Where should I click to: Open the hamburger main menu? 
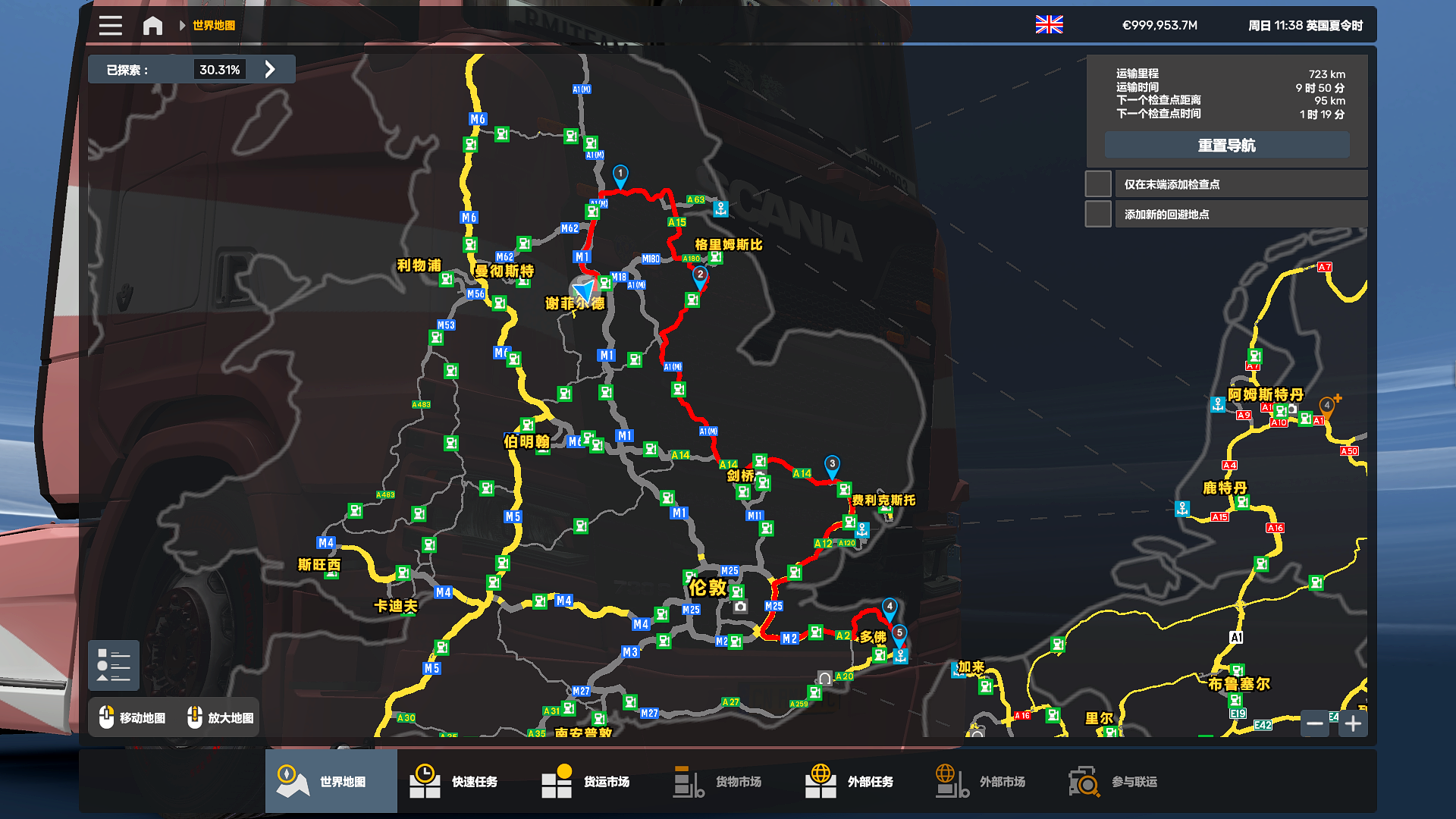pyautogui.click(x=110, y=25)
